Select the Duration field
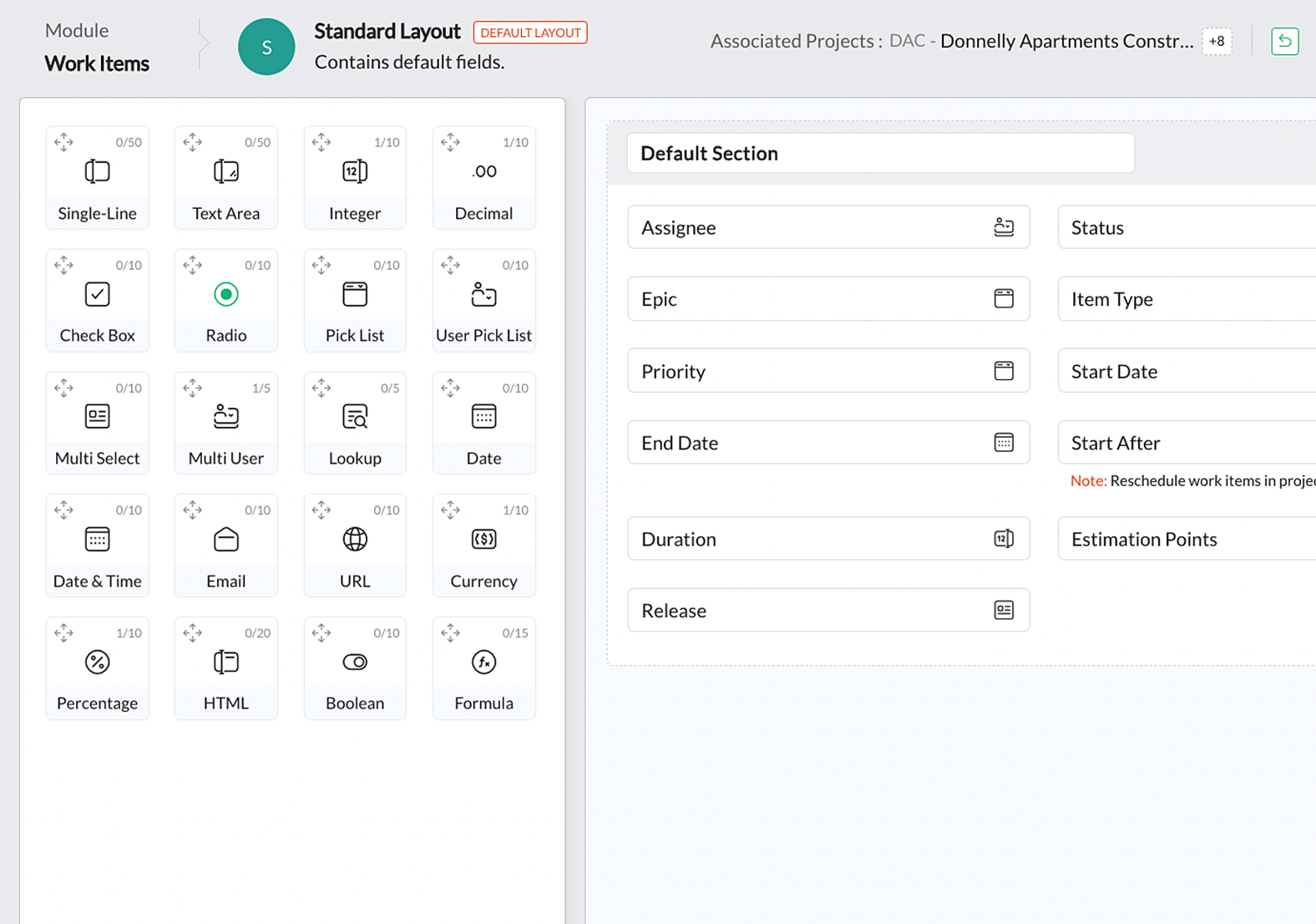The height and width of the screenshot is (924, 1316). tap(828, 539)
